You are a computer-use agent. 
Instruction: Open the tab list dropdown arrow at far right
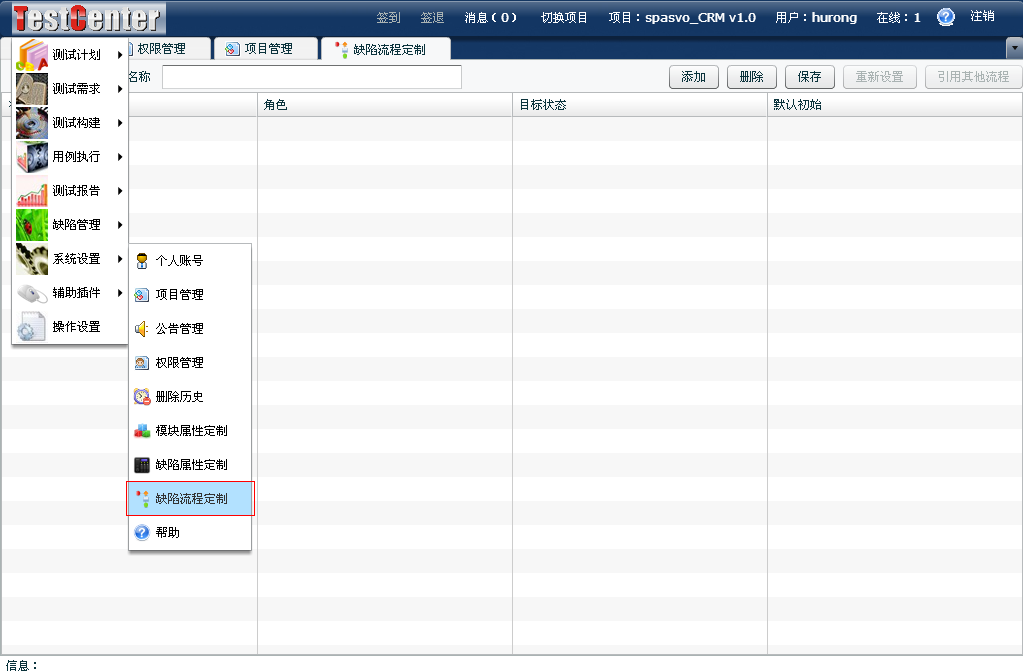coord(1013,48)
